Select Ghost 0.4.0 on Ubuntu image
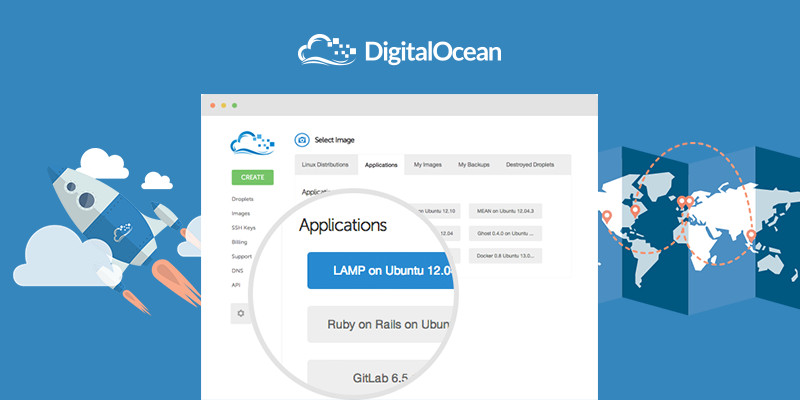The height and width of the screenshot is (400, 800). tap(505, 233)
